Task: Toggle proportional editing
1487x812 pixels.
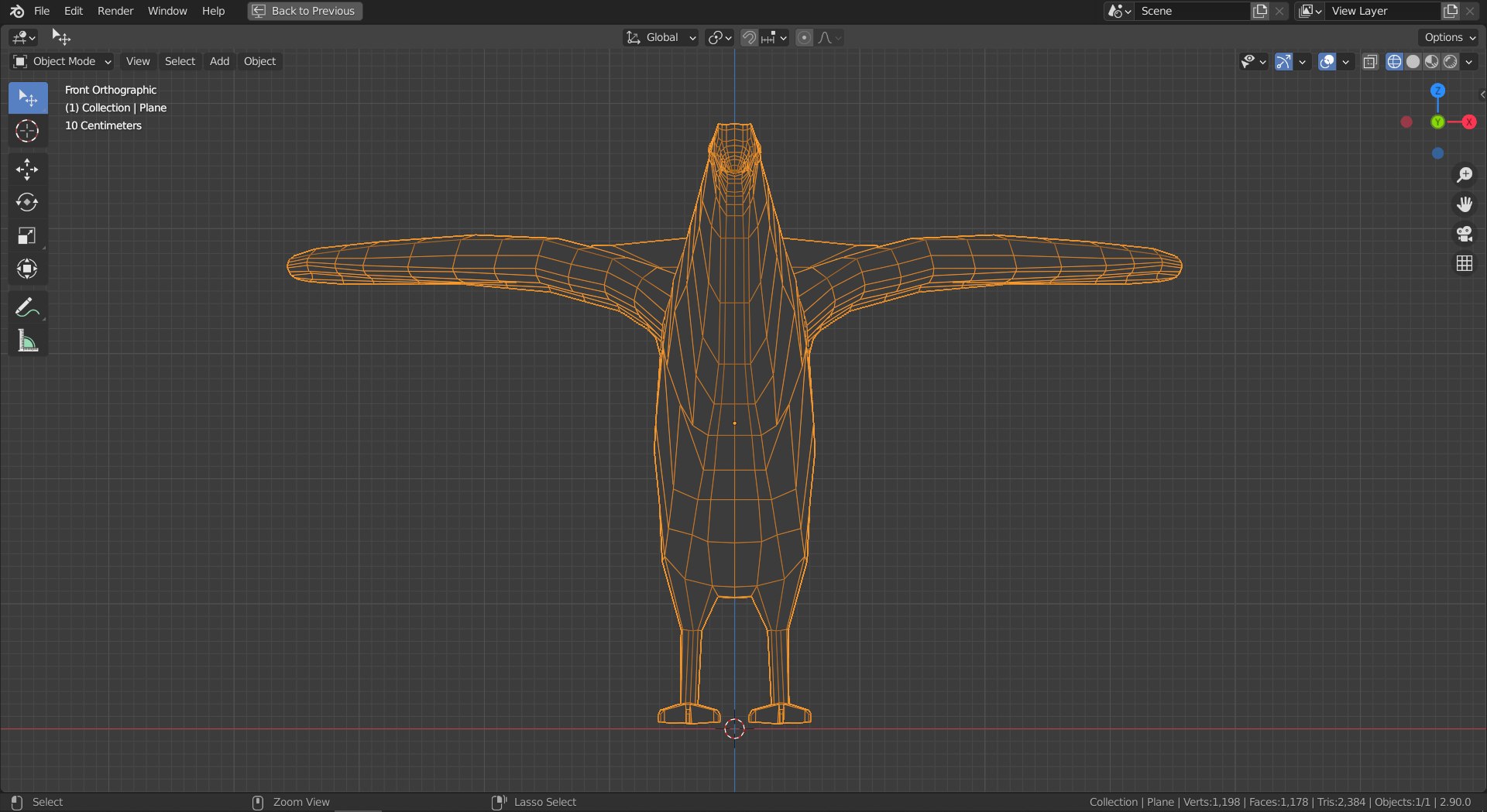Action: pyautogui.click(x=805, y=37)
